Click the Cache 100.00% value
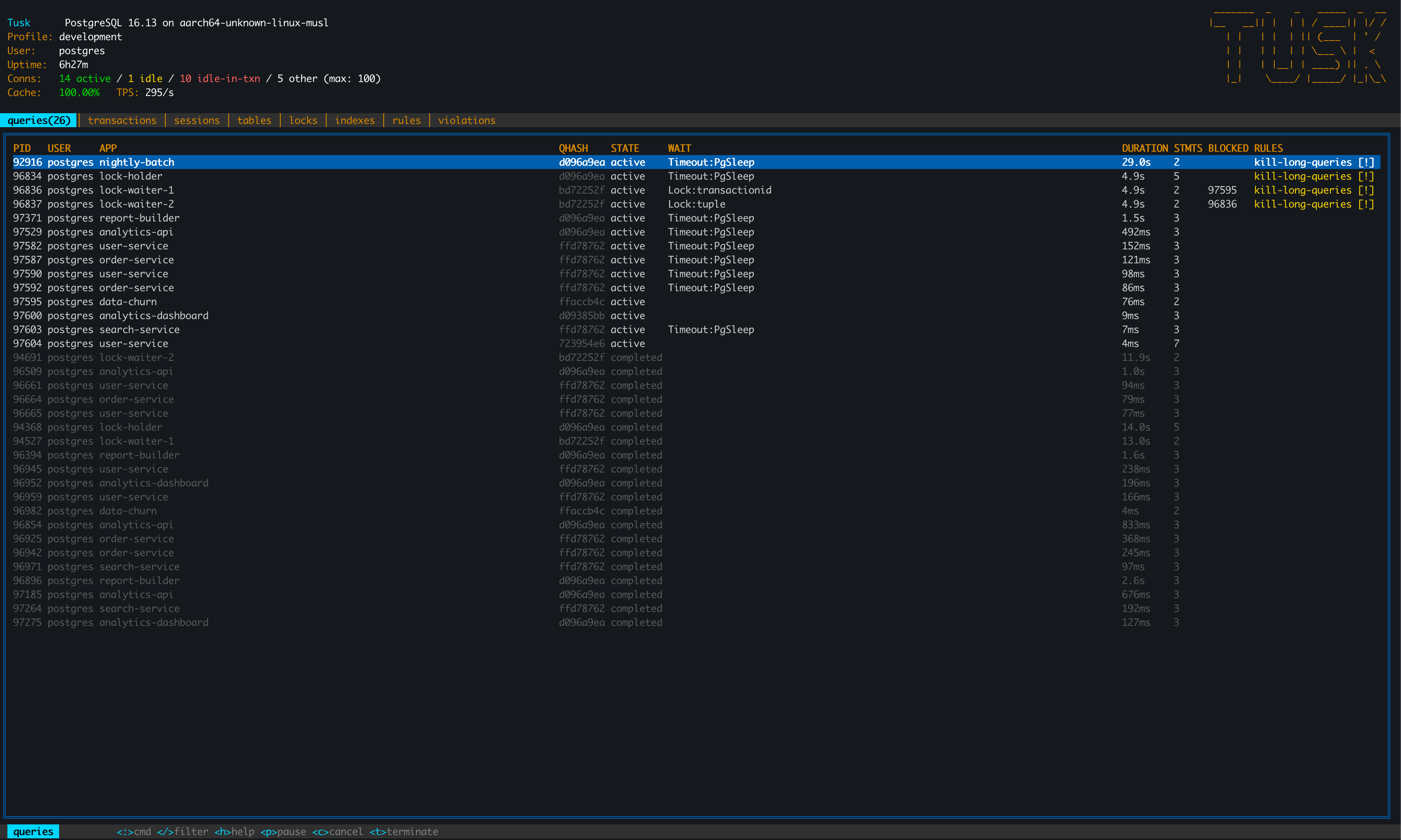Viewport: 1401px width, 840px height. click(79, 92)
